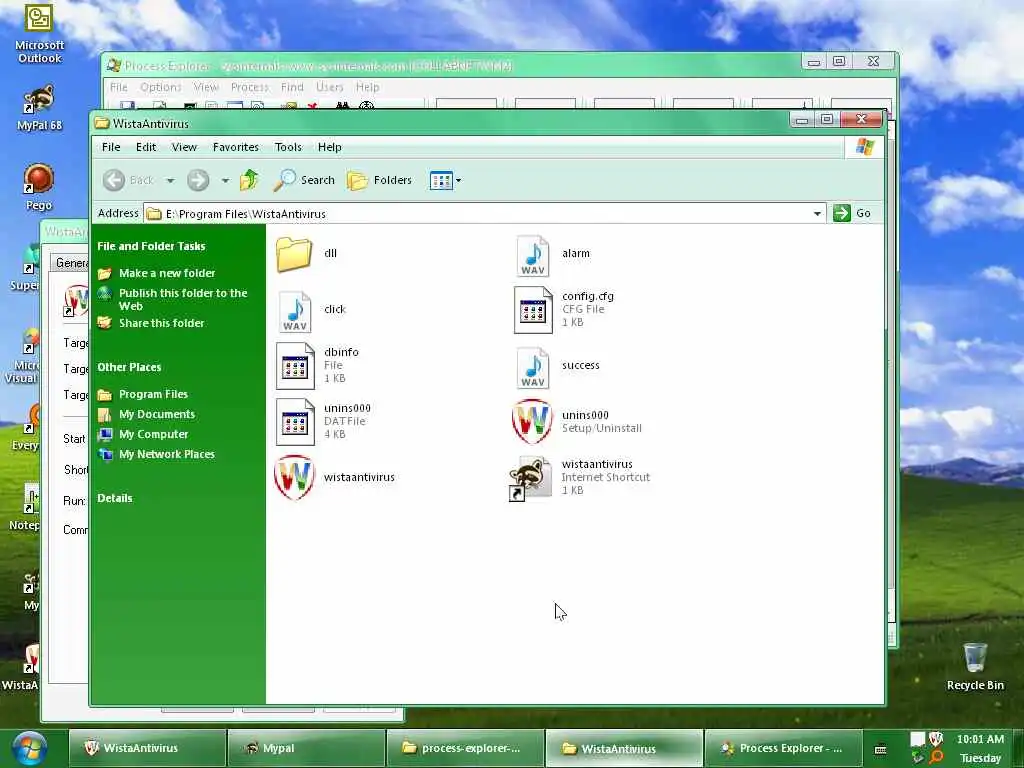Screen dimensions: 1024x768
Task: Select the wistaantivirus Internet Shortcut icon
Action: click(530, 479)
